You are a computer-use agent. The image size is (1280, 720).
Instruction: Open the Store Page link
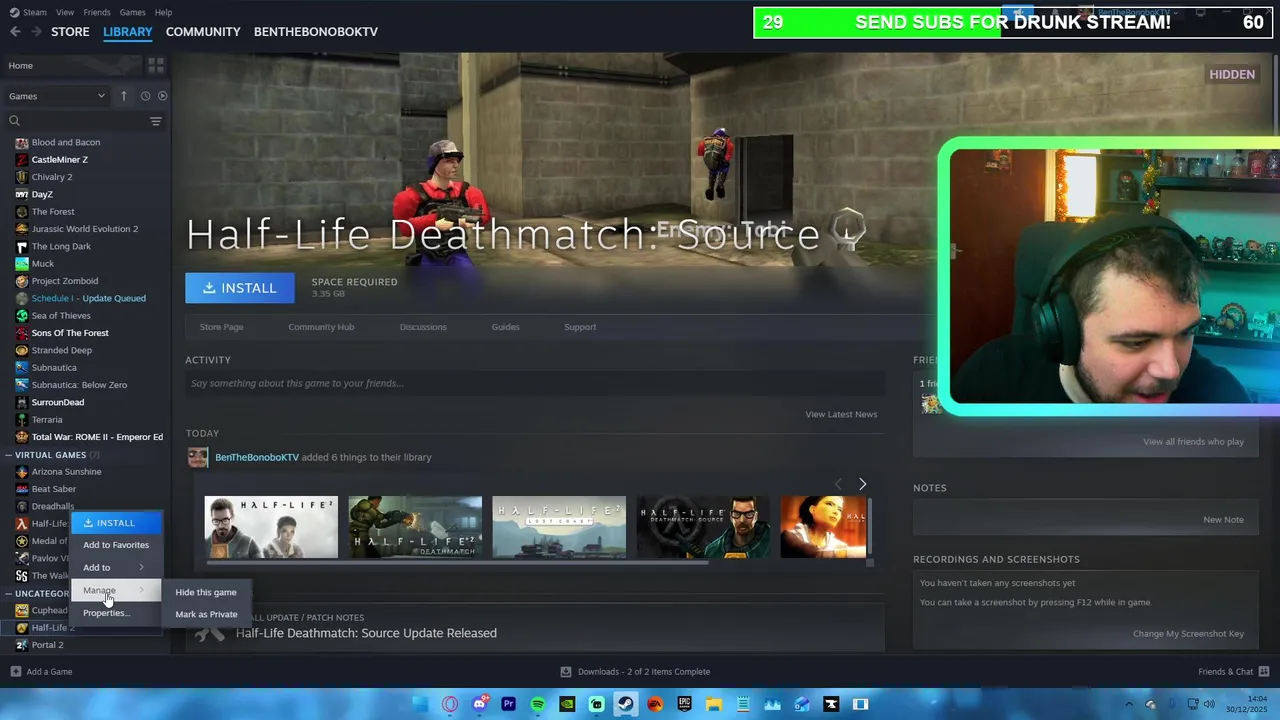coord(221,327)
